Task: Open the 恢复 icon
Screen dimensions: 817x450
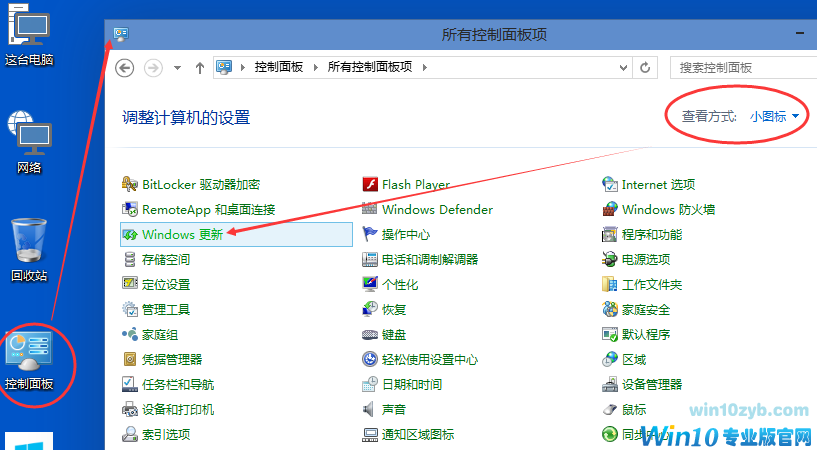Action: [x=370, y=309]
